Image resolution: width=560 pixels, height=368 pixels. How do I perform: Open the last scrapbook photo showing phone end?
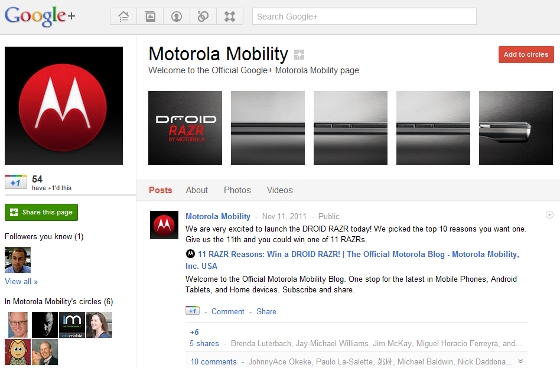516,128
